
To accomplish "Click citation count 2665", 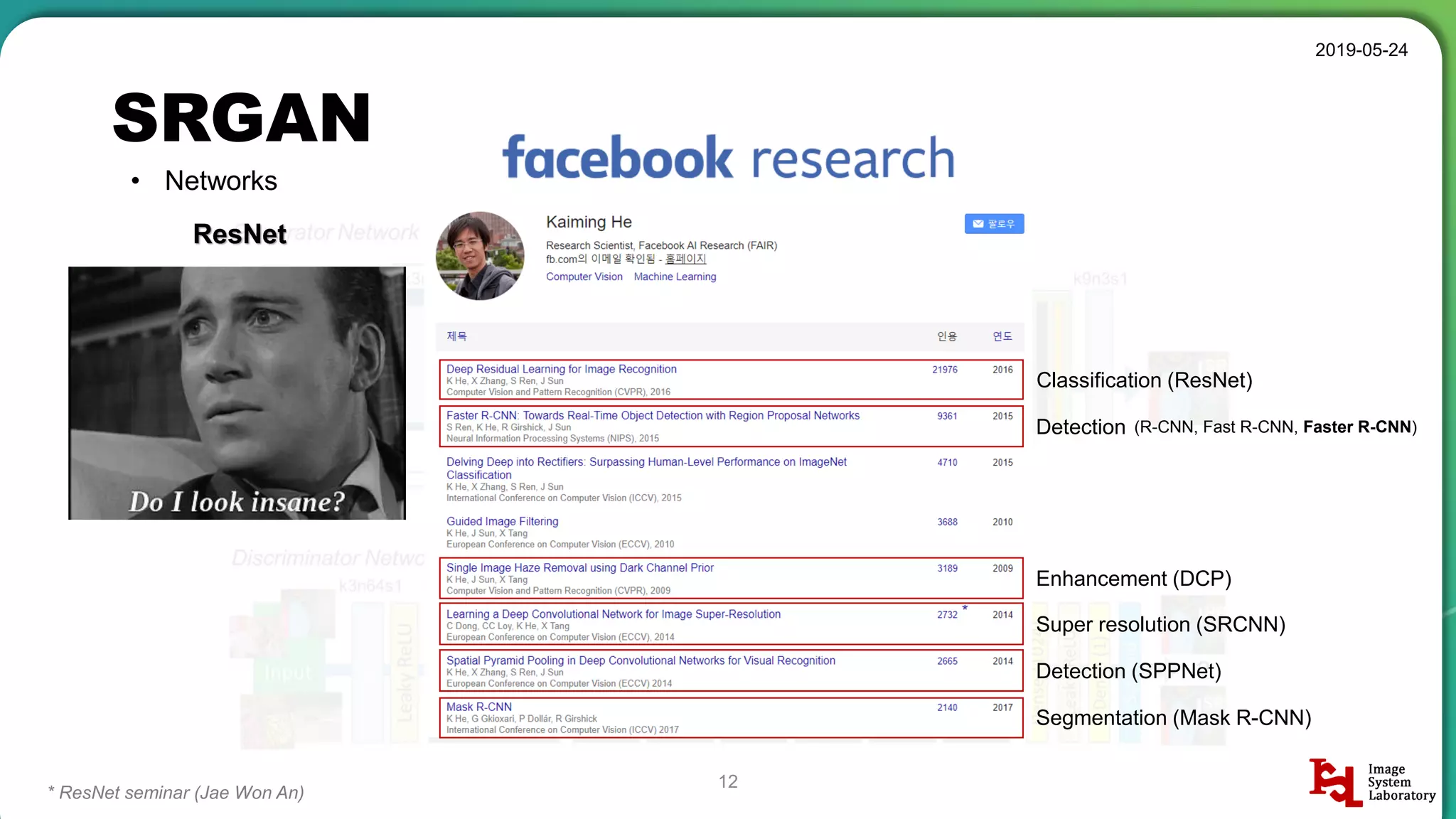I will (947, 661).
